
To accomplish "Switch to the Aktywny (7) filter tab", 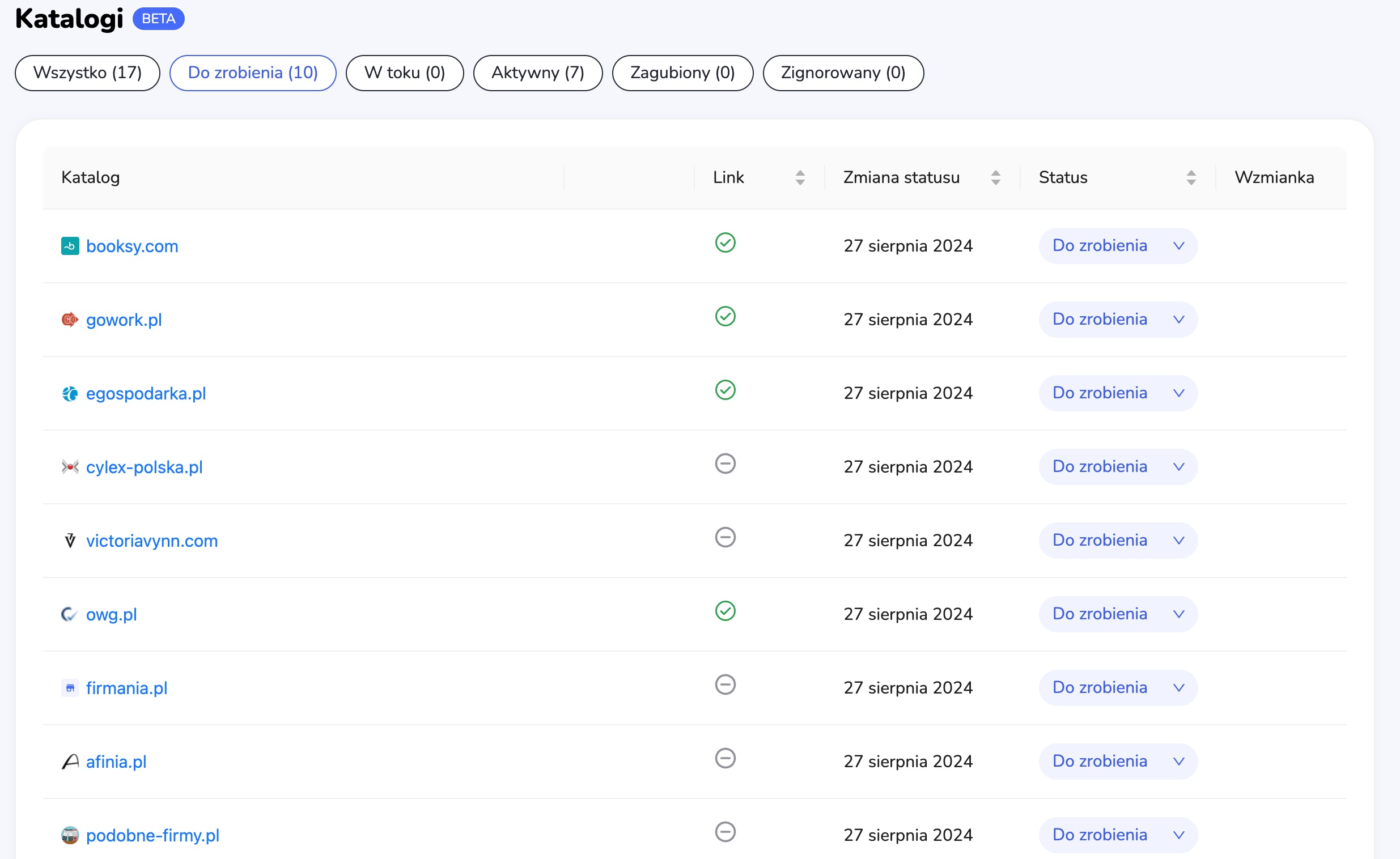I will point(537,73).
